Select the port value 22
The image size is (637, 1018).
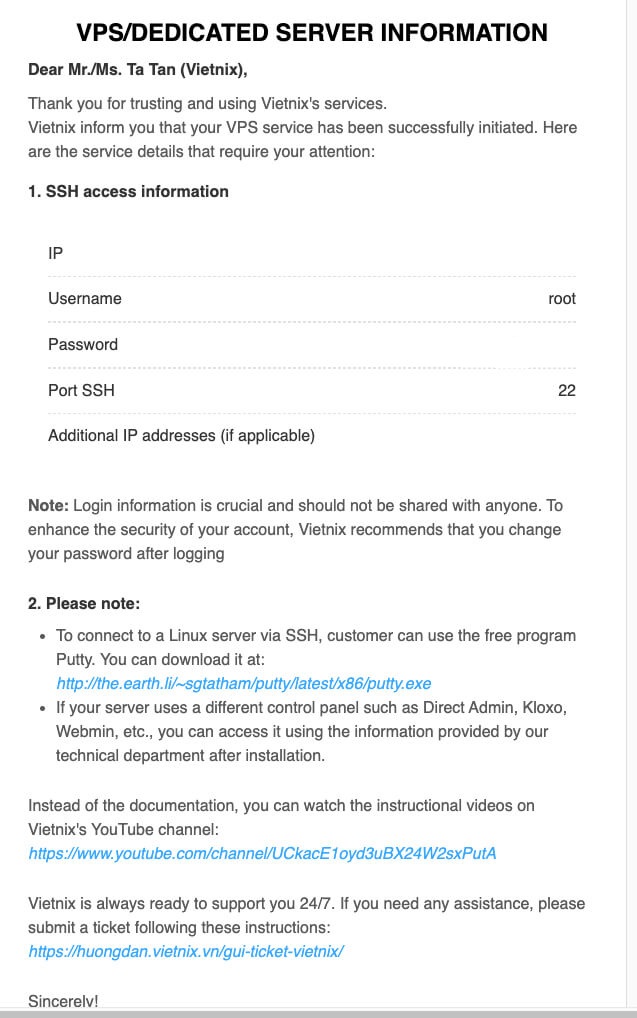(x=567, y=390)
